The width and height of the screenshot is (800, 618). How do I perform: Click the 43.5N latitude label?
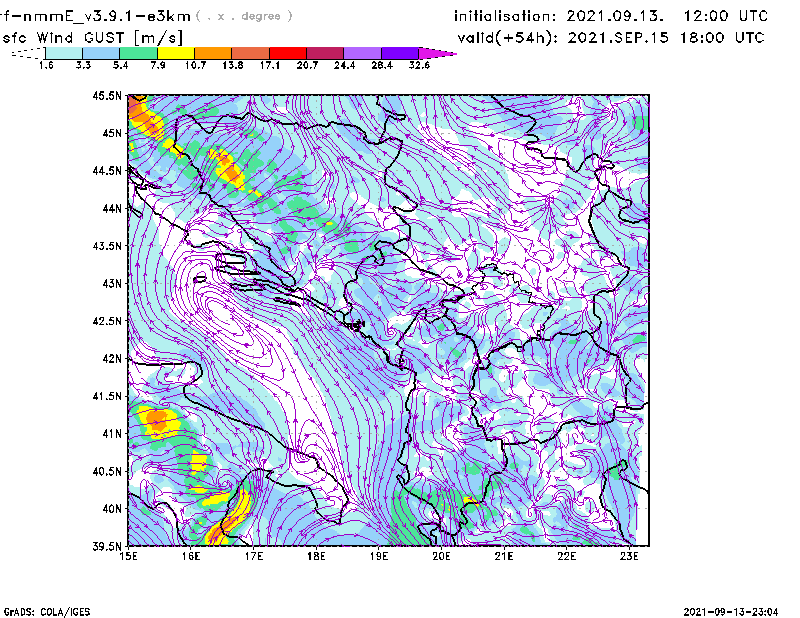click(107, 245)
